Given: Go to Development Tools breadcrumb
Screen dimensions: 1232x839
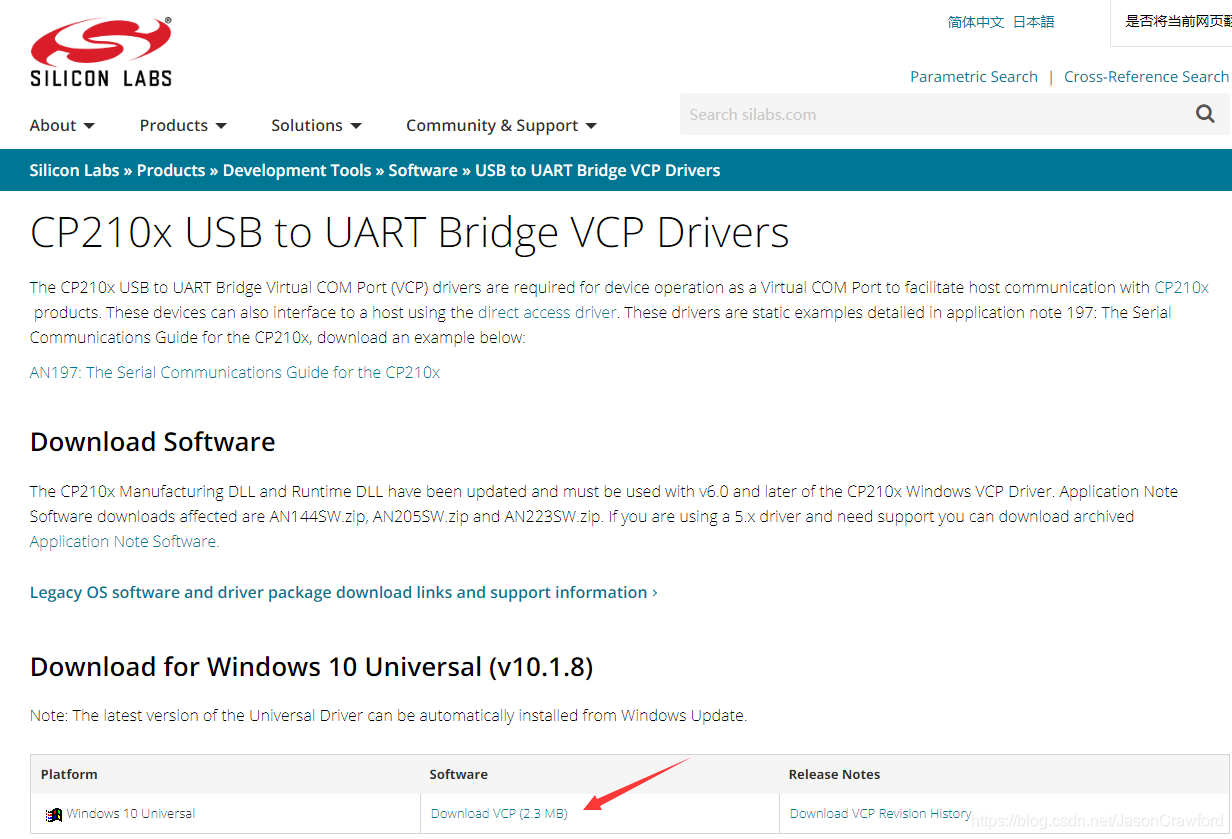Looking at the screenshot, I should [297, 170].
